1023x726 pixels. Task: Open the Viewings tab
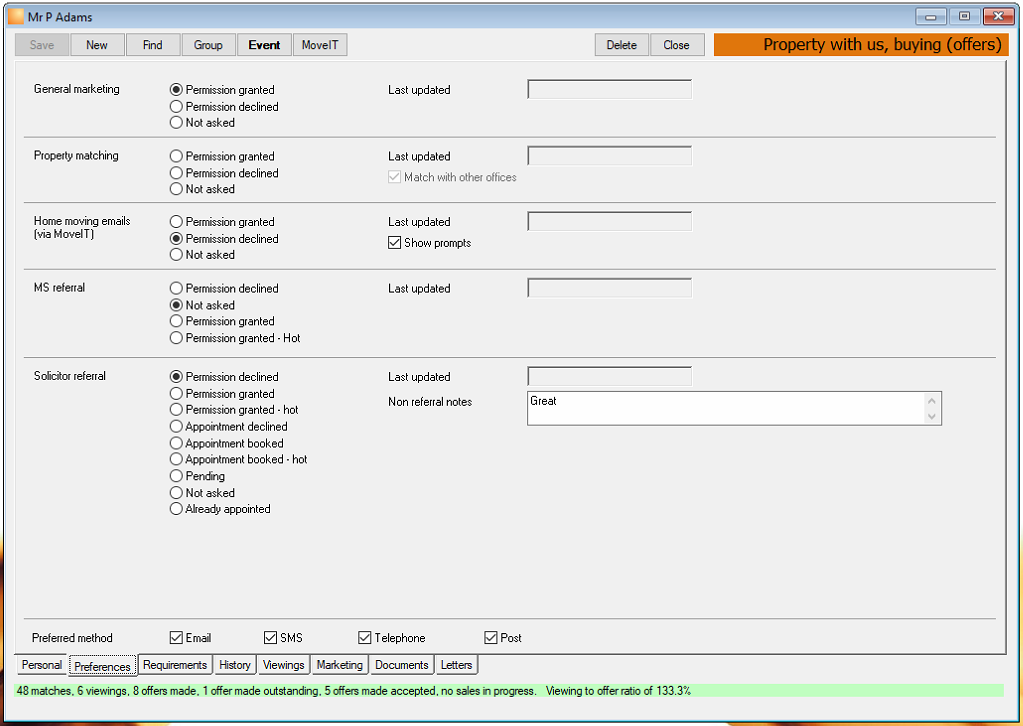point(283,665)
